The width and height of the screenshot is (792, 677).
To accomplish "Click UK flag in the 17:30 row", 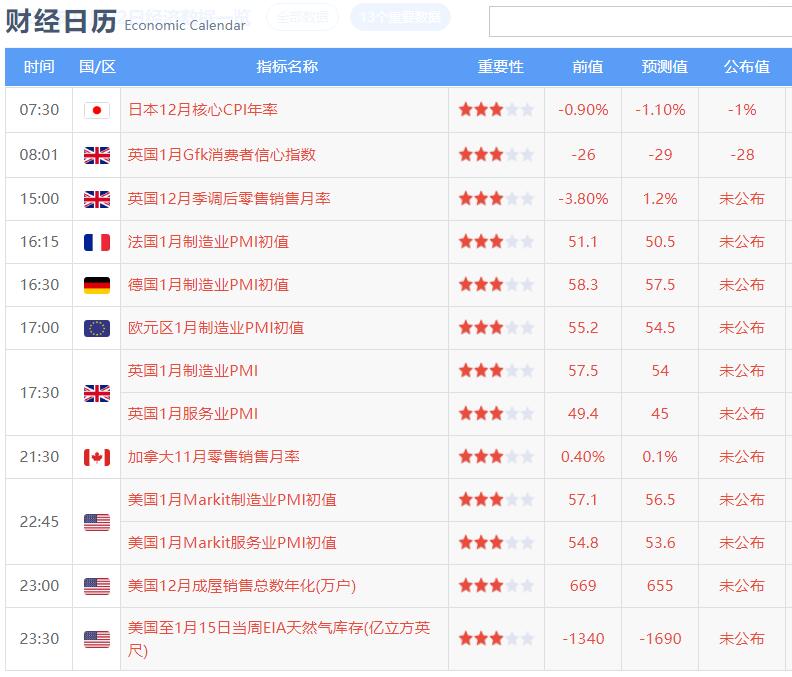I will click(97, 393).
